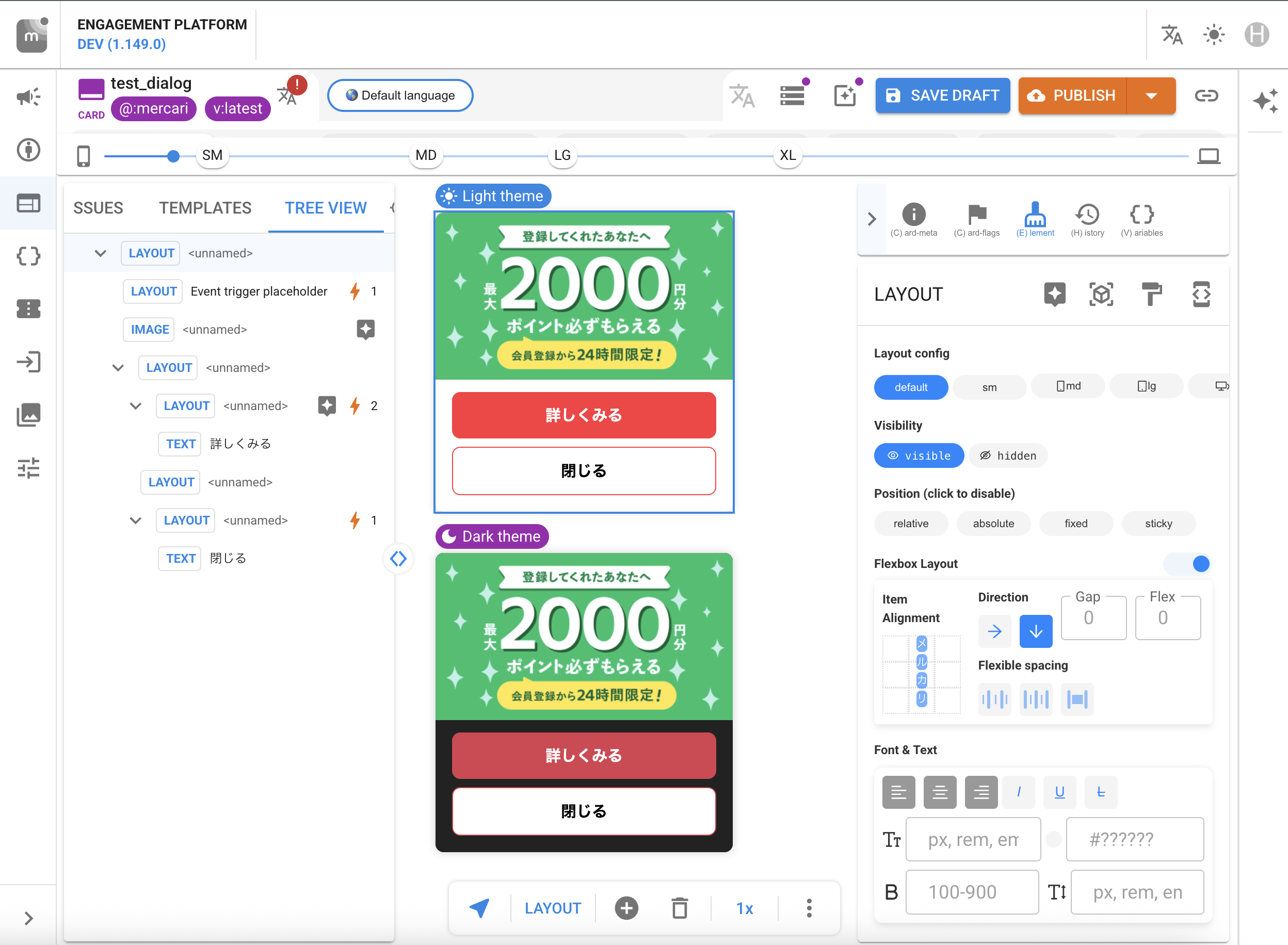This screenshot has width=1288, height=945.
Task: Click the font size px/rem/em input field
Action: [x=973, y=839]
